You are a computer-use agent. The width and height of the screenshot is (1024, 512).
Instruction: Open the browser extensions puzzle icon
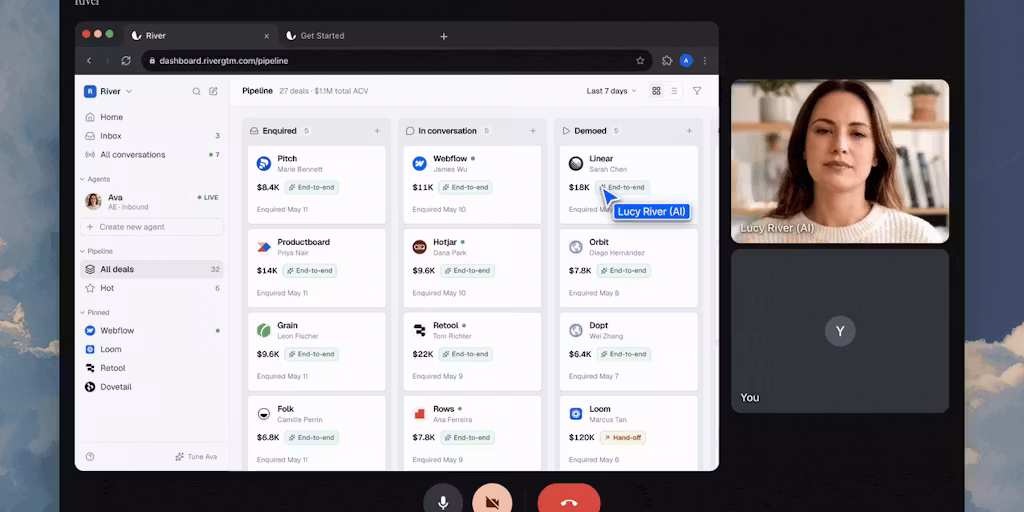(667, 61)
